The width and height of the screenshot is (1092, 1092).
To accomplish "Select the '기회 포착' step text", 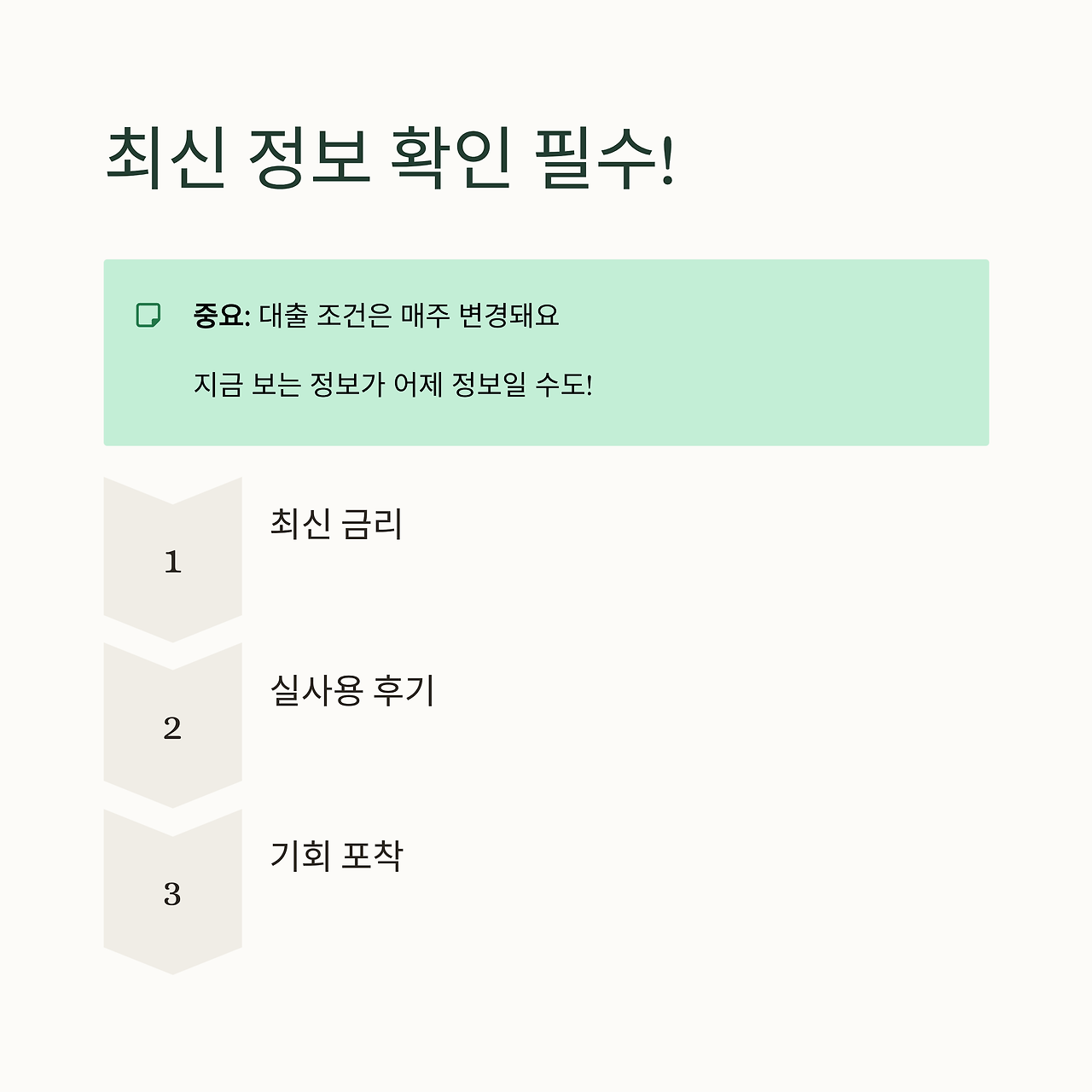I will (x=336, y=855).
